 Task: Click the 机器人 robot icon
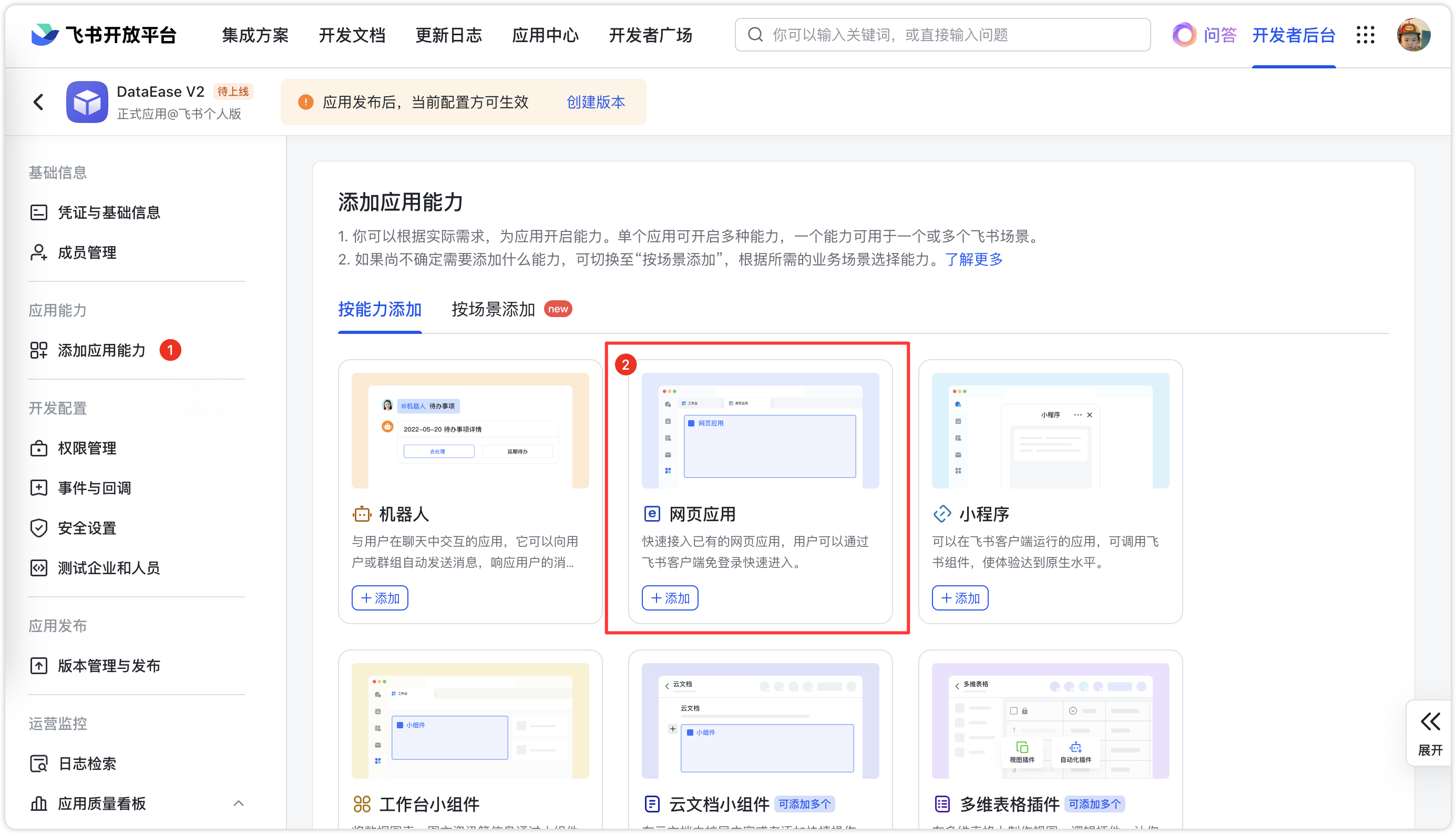click(x=361, y=514)
